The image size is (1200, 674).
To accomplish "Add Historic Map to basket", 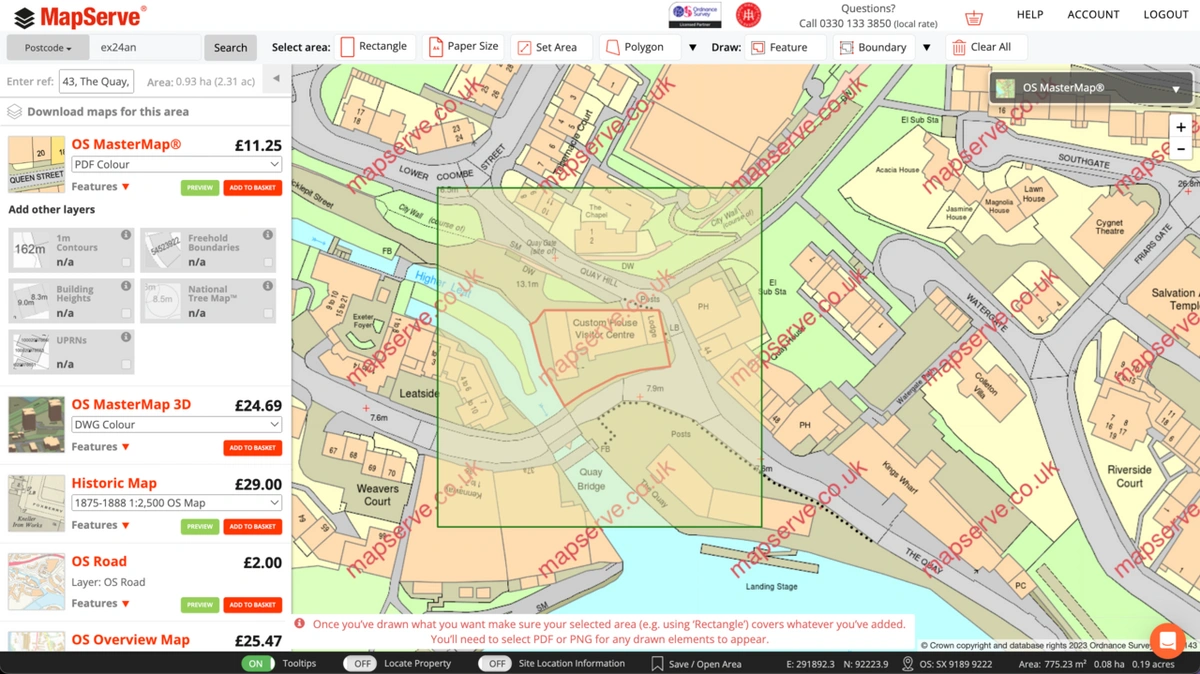I will pos(252,526).
